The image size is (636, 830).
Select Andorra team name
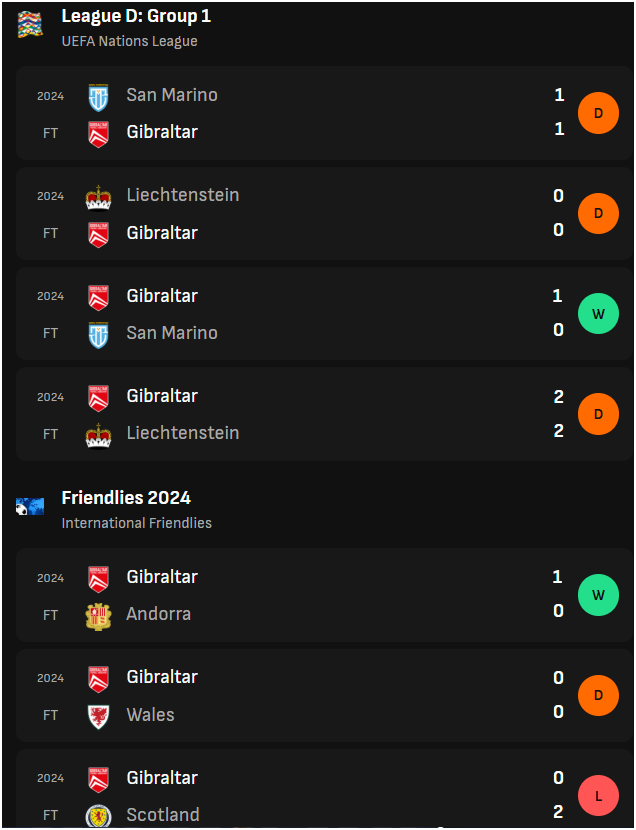tap(159, 614)
